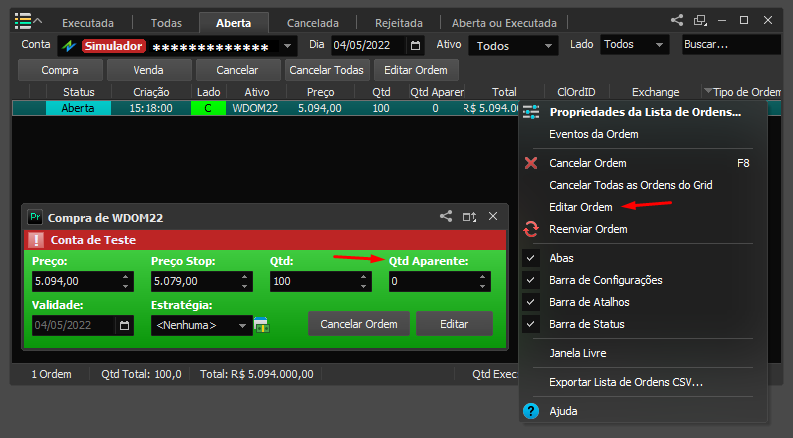
Task: Open the Estratégia Nenhuma dropdown
Action: pyautogui.click(x=201, y=325)
